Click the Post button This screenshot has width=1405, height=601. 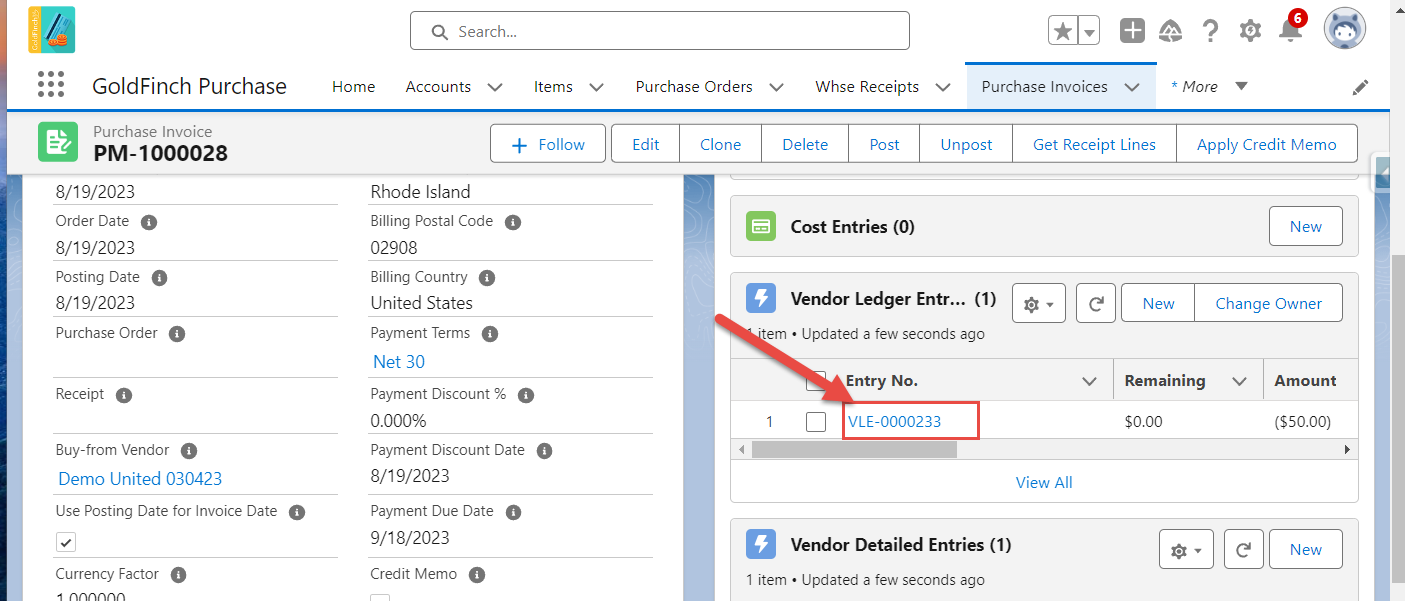coord(885,144)
